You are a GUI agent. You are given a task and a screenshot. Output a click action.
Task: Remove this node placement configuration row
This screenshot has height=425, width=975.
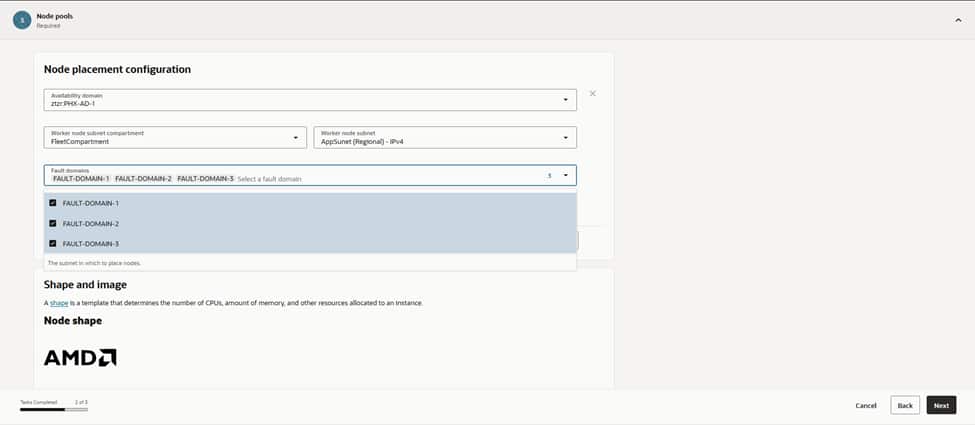(x=593, y=93)
